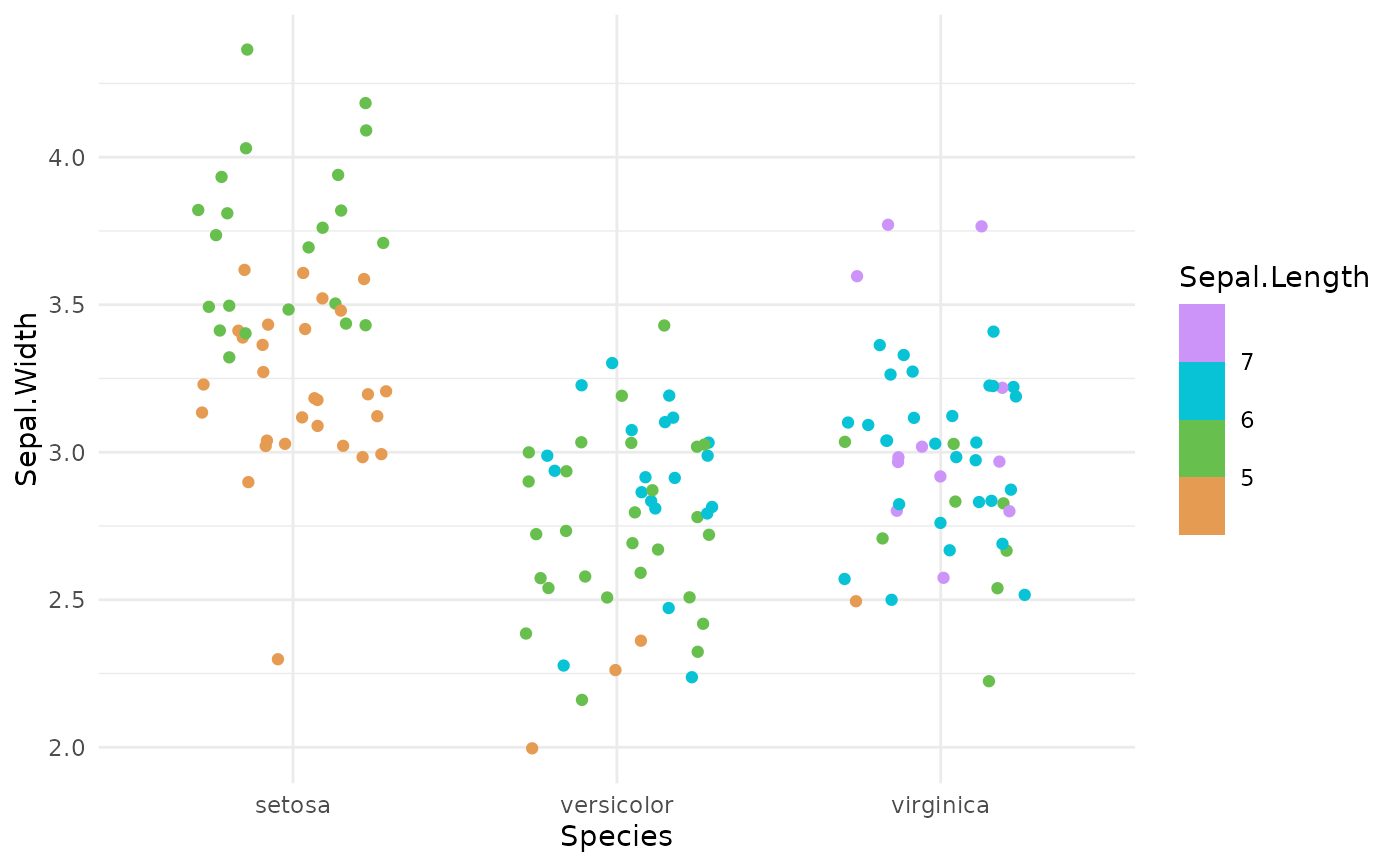Viewport: 1400px width, 866px height.
Task: Click the setosa x-axis label
Action: 292,806
